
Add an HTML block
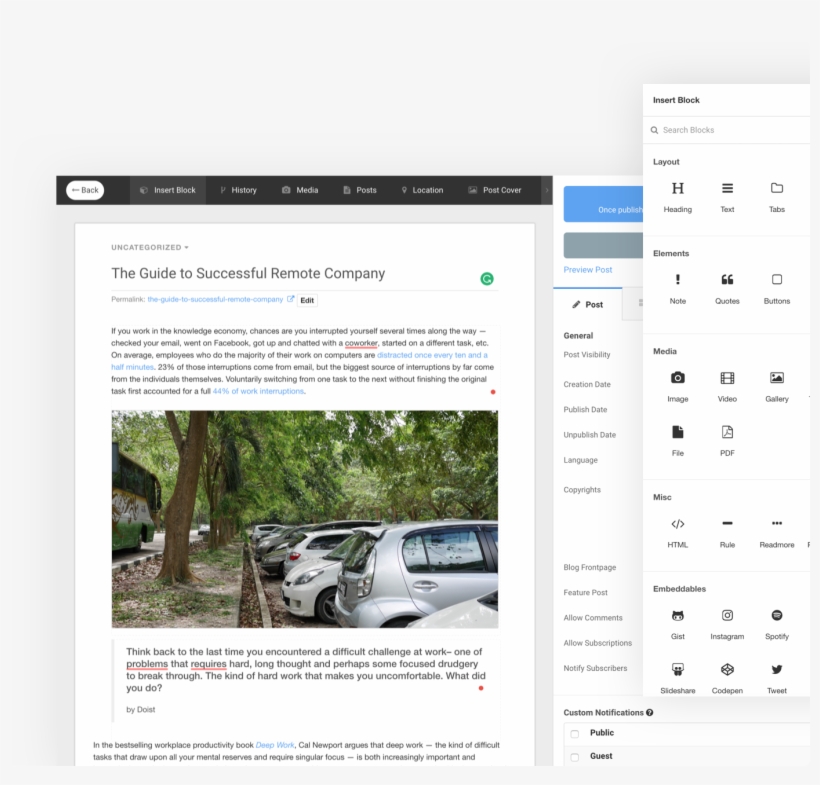click(x=677, y=531)
